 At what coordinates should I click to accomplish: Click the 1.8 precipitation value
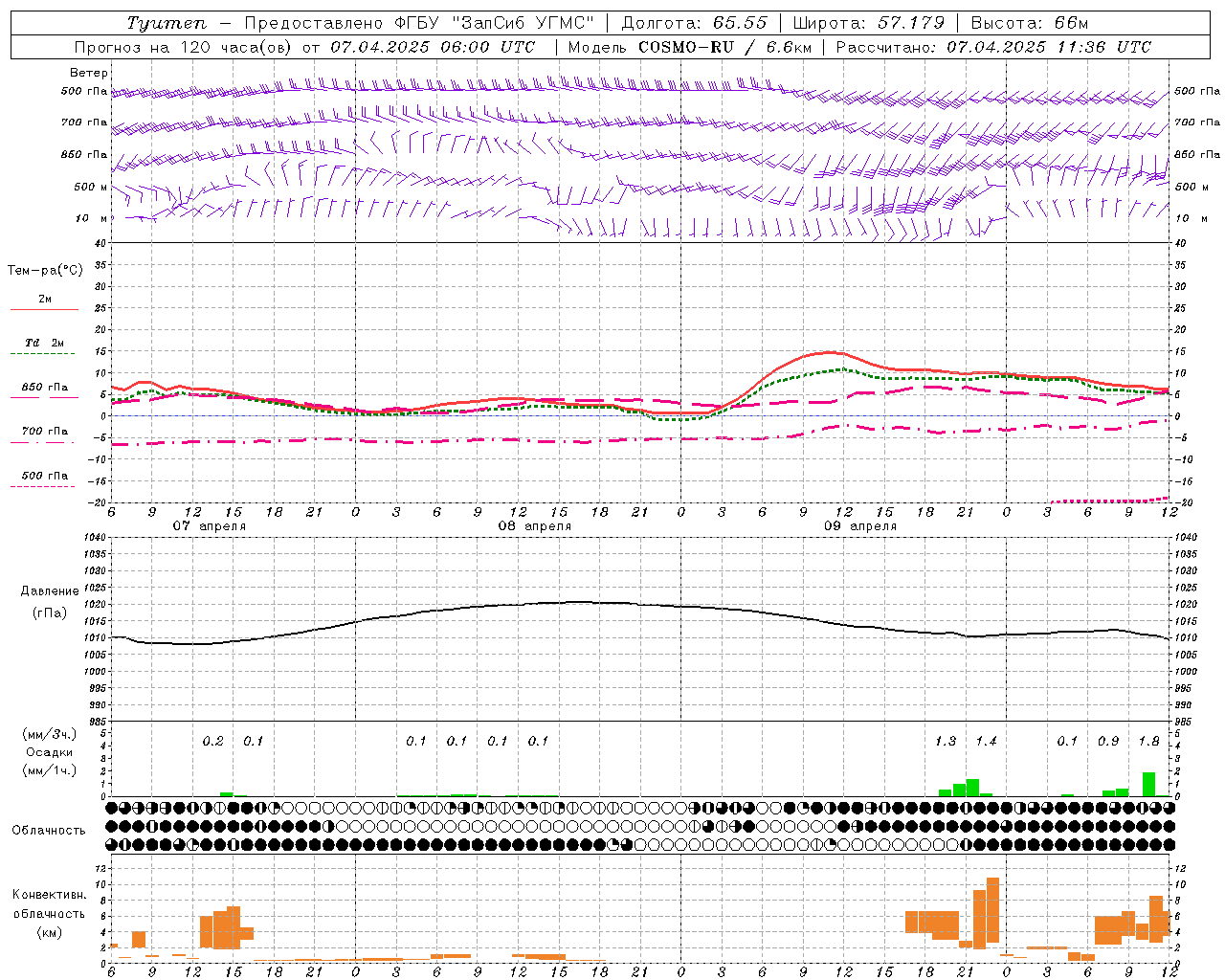[1148, 741]
